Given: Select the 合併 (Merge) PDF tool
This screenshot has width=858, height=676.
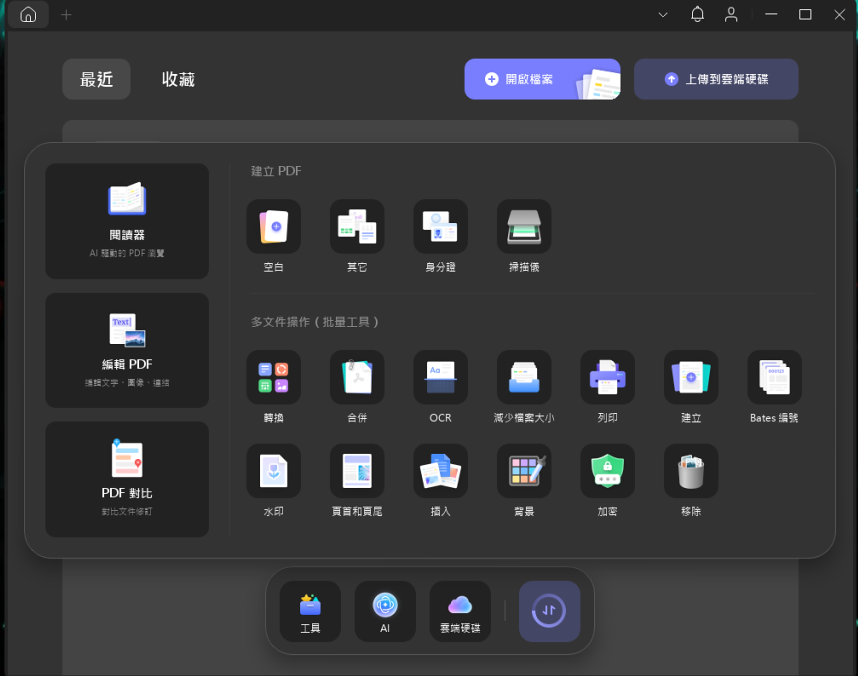Looking at the screenshot, I should (x=357, y=377).
